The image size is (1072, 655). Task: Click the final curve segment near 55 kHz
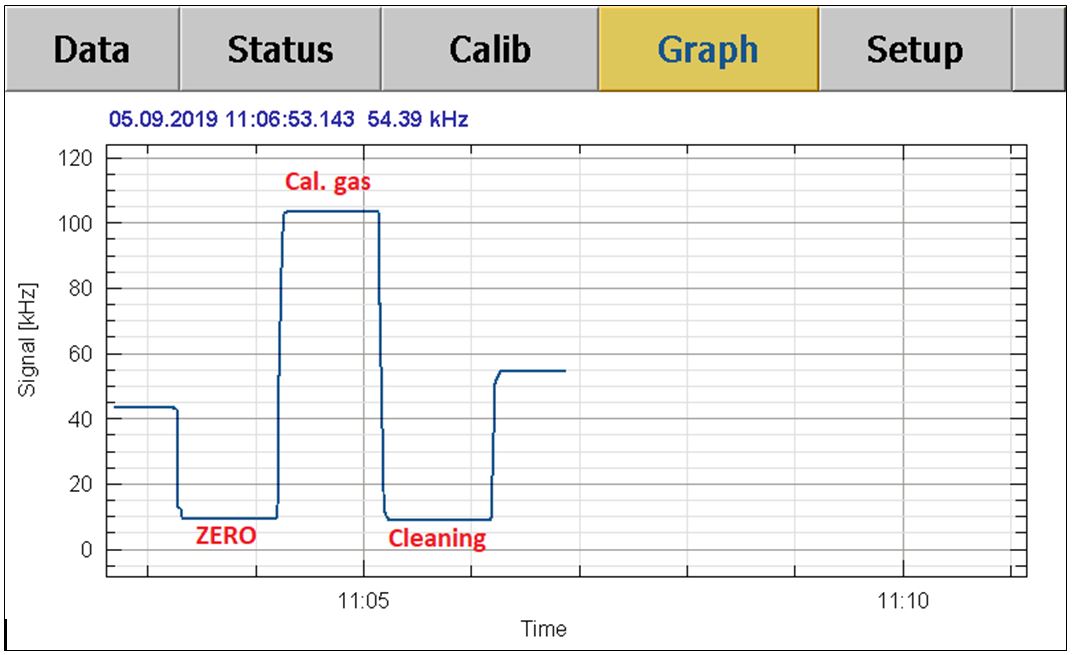tap(533, 371)
